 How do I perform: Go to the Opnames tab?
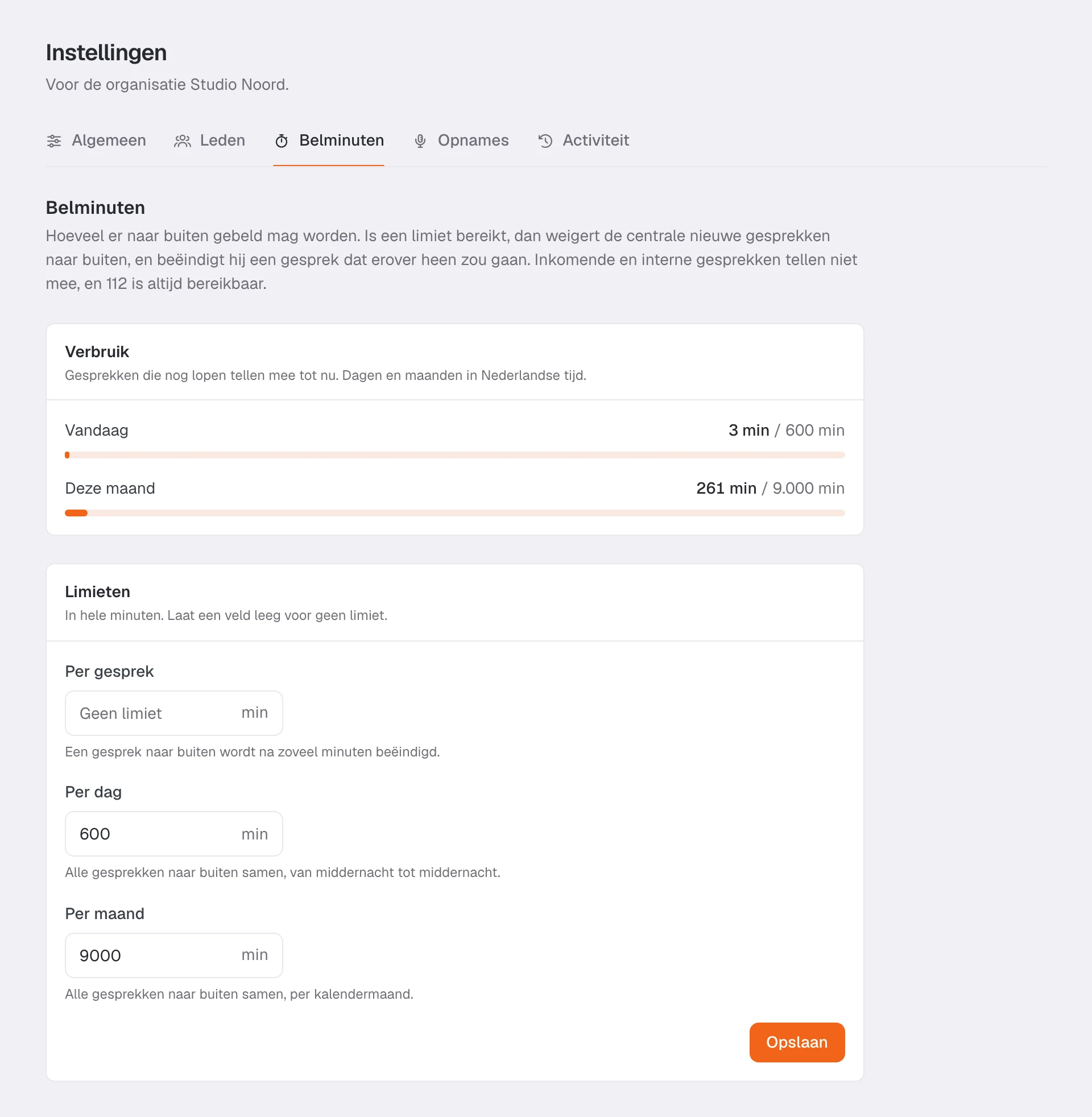pyautogui.click(x=461, y=140)
